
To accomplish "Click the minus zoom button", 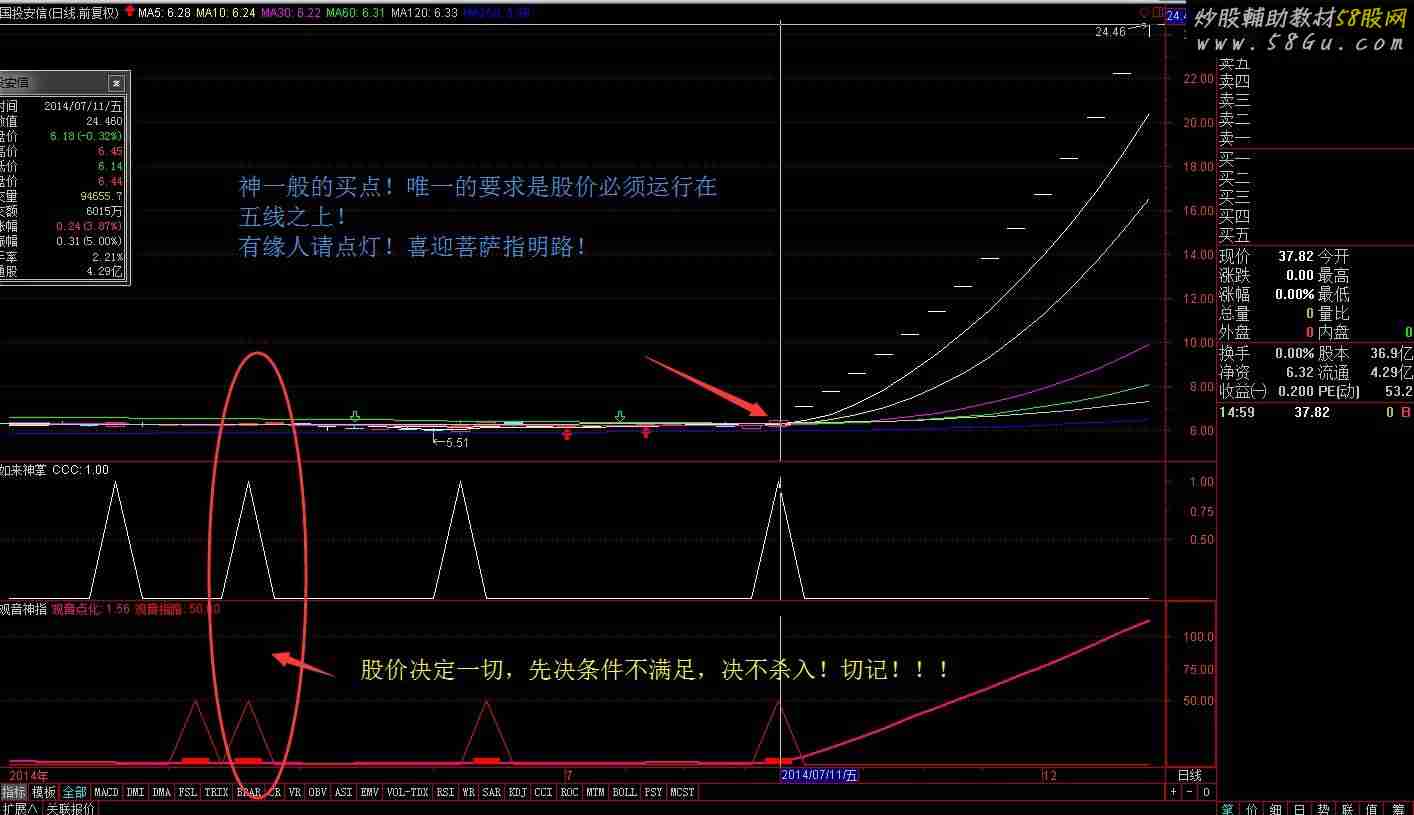I will point(1189,792).
